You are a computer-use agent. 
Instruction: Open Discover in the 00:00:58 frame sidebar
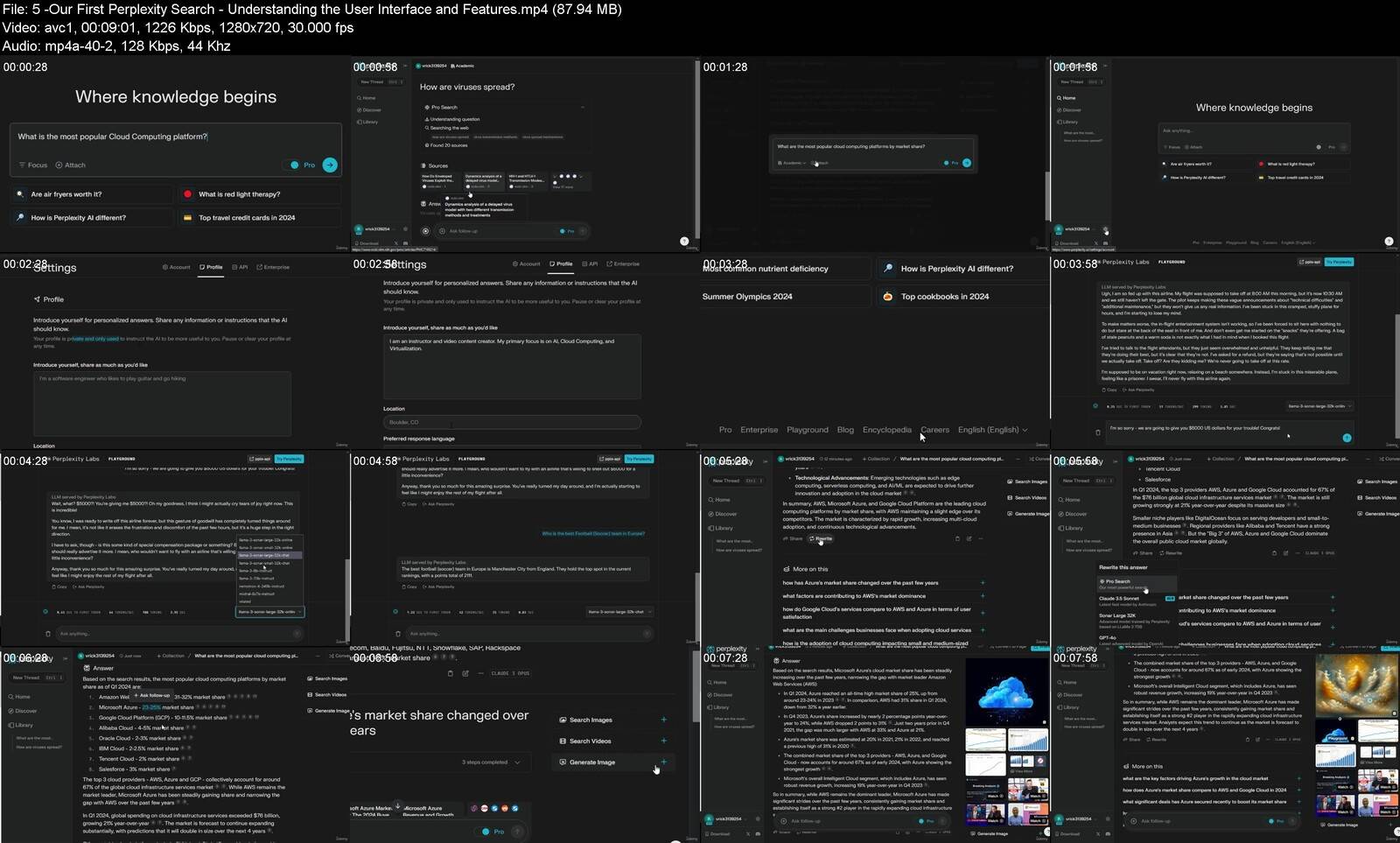(x=369, y=109)
